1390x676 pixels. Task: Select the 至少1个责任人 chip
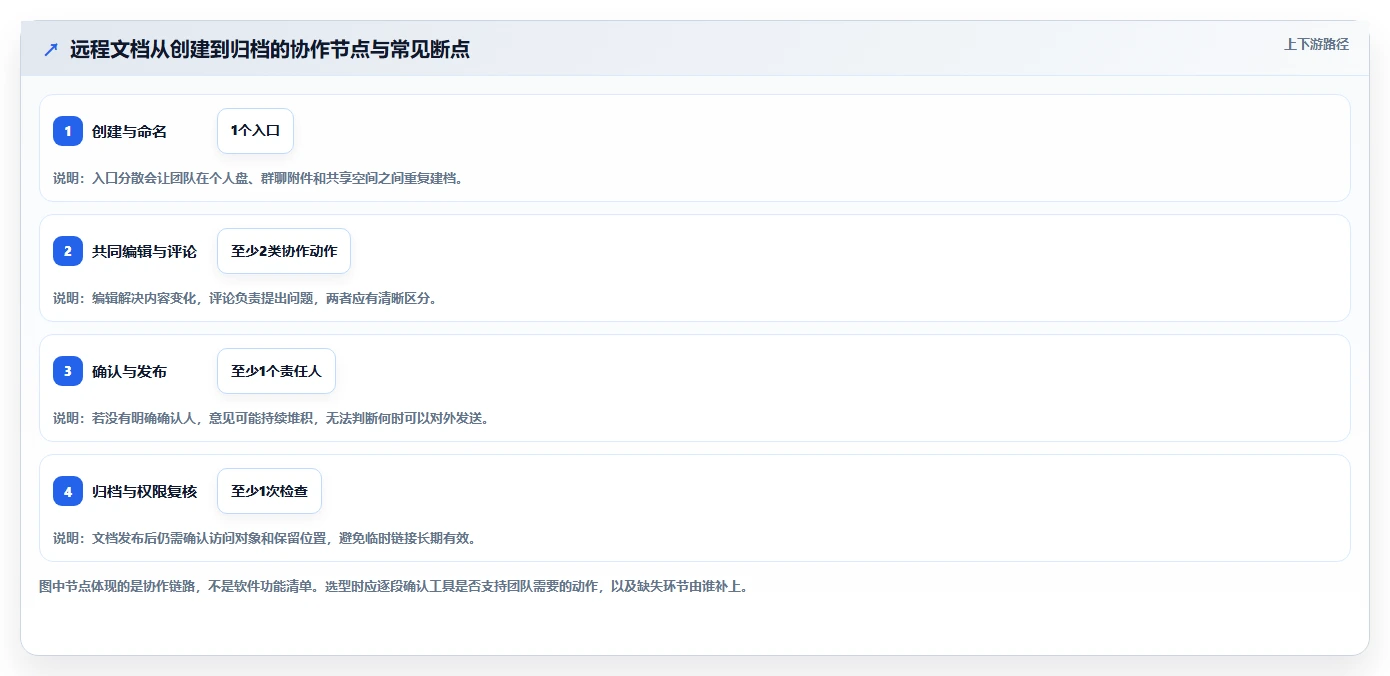pyautogui.click(x=276, y=371)
